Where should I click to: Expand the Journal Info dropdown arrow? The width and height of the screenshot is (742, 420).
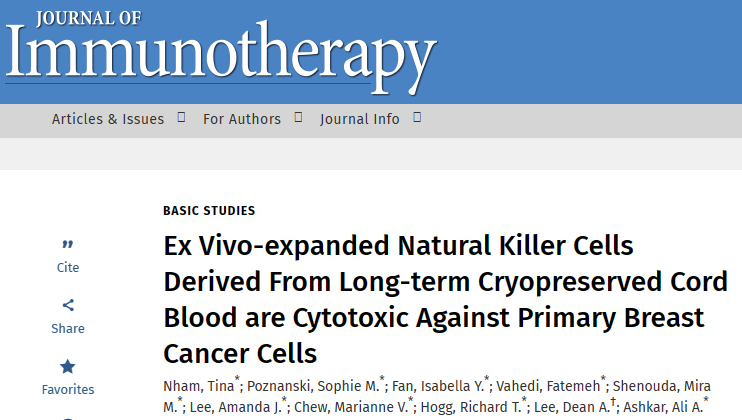pyautogui.click(x=417, y=117)
